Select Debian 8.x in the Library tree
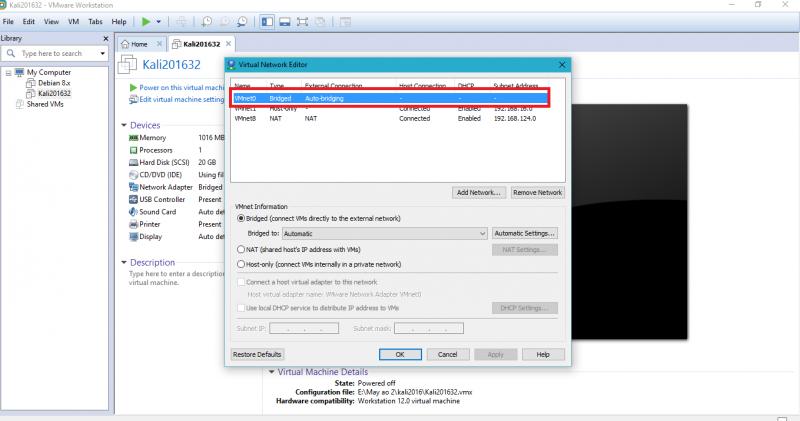The image size is (800, 421). click(x=54, y=83)
